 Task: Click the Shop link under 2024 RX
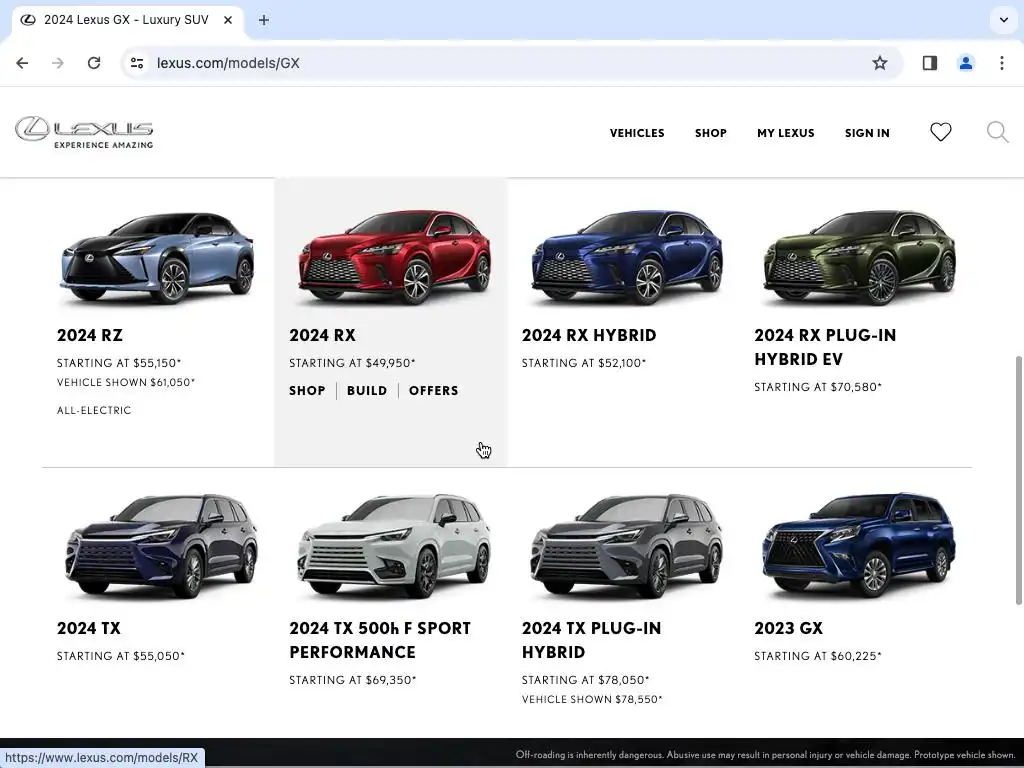[x=308, y=391]
